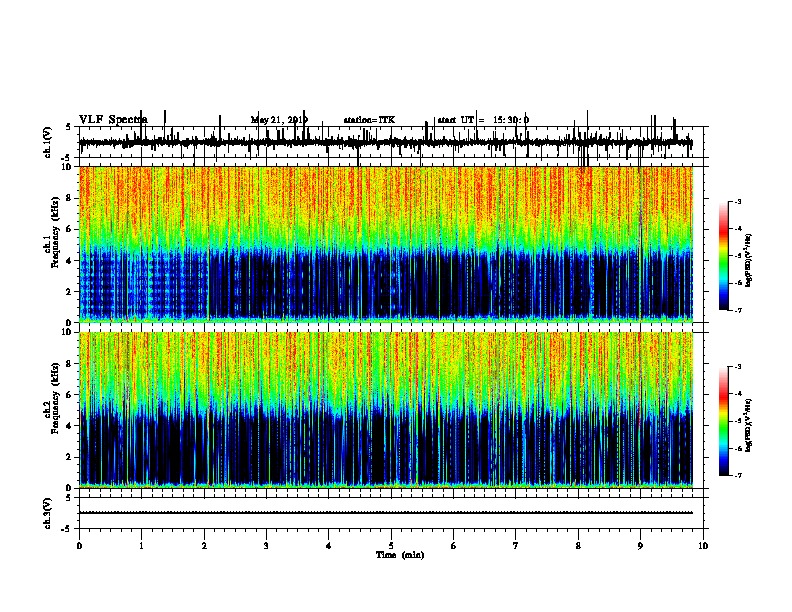792x612 pixels.
Task: Click the "-7" value on ch.2 color bar
Action: (738, 475)
